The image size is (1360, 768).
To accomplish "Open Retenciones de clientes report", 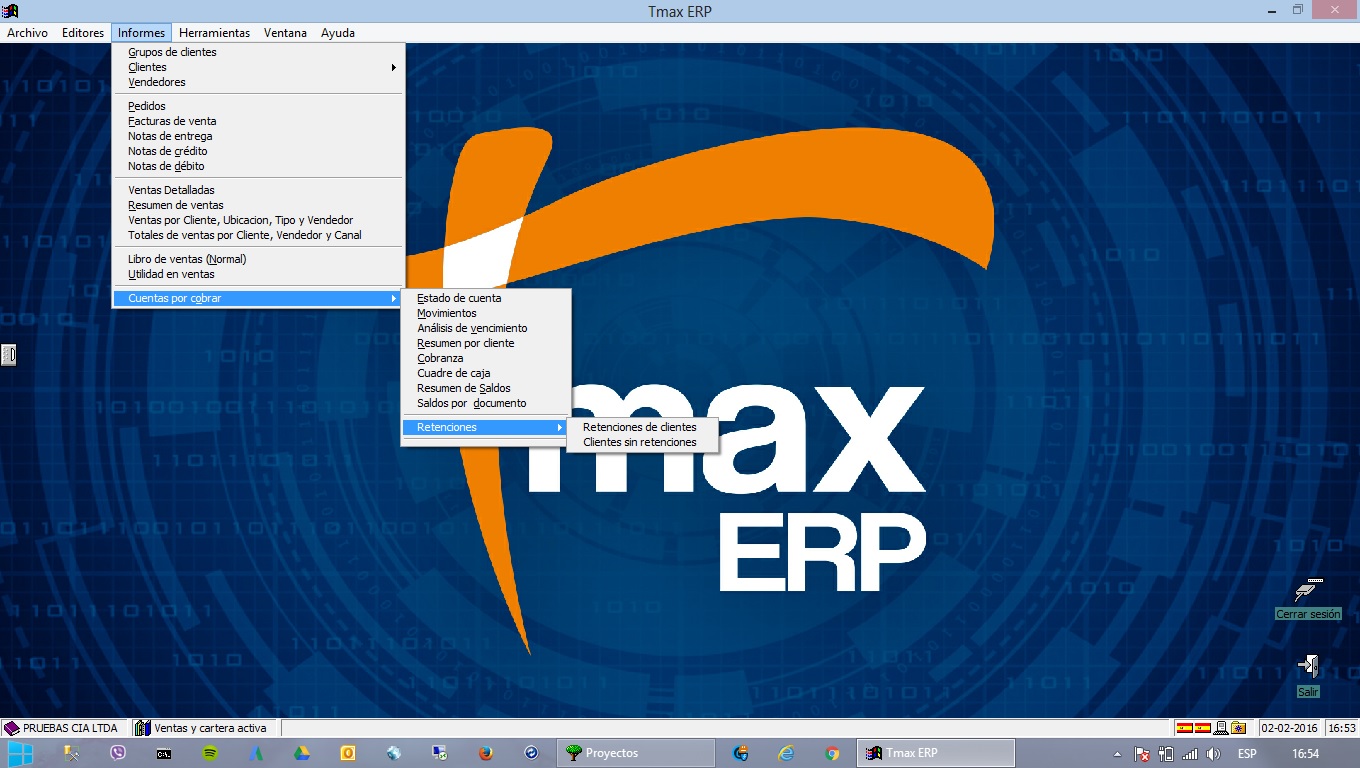I will (x=643, y=427).
